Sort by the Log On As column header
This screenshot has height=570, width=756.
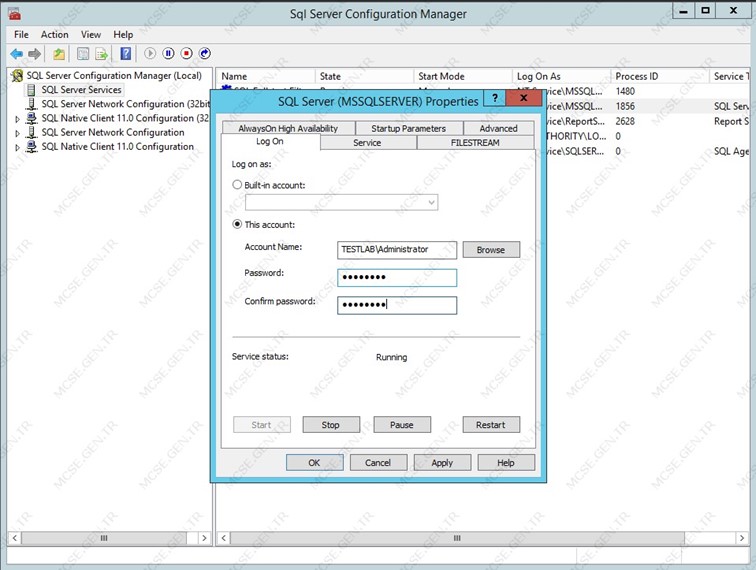(x=562, y=76)
